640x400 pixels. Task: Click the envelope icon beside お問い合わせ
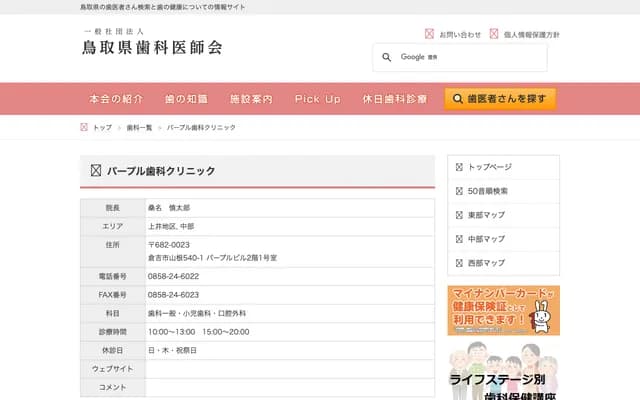click(429, 34)
